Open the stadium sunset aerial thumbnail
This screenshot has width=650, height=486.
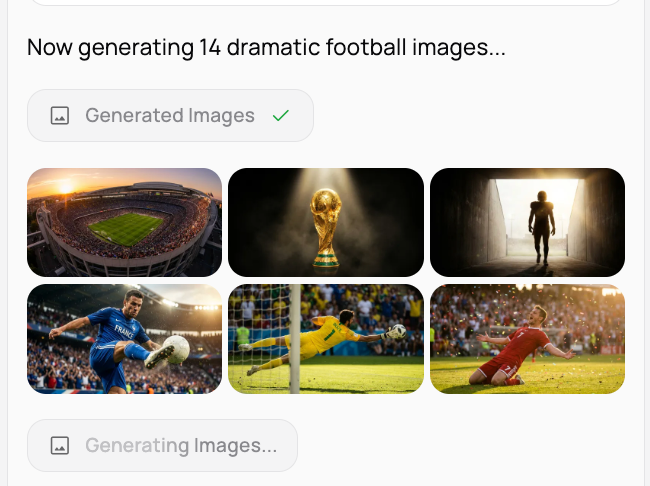click(x=124, y=222)
